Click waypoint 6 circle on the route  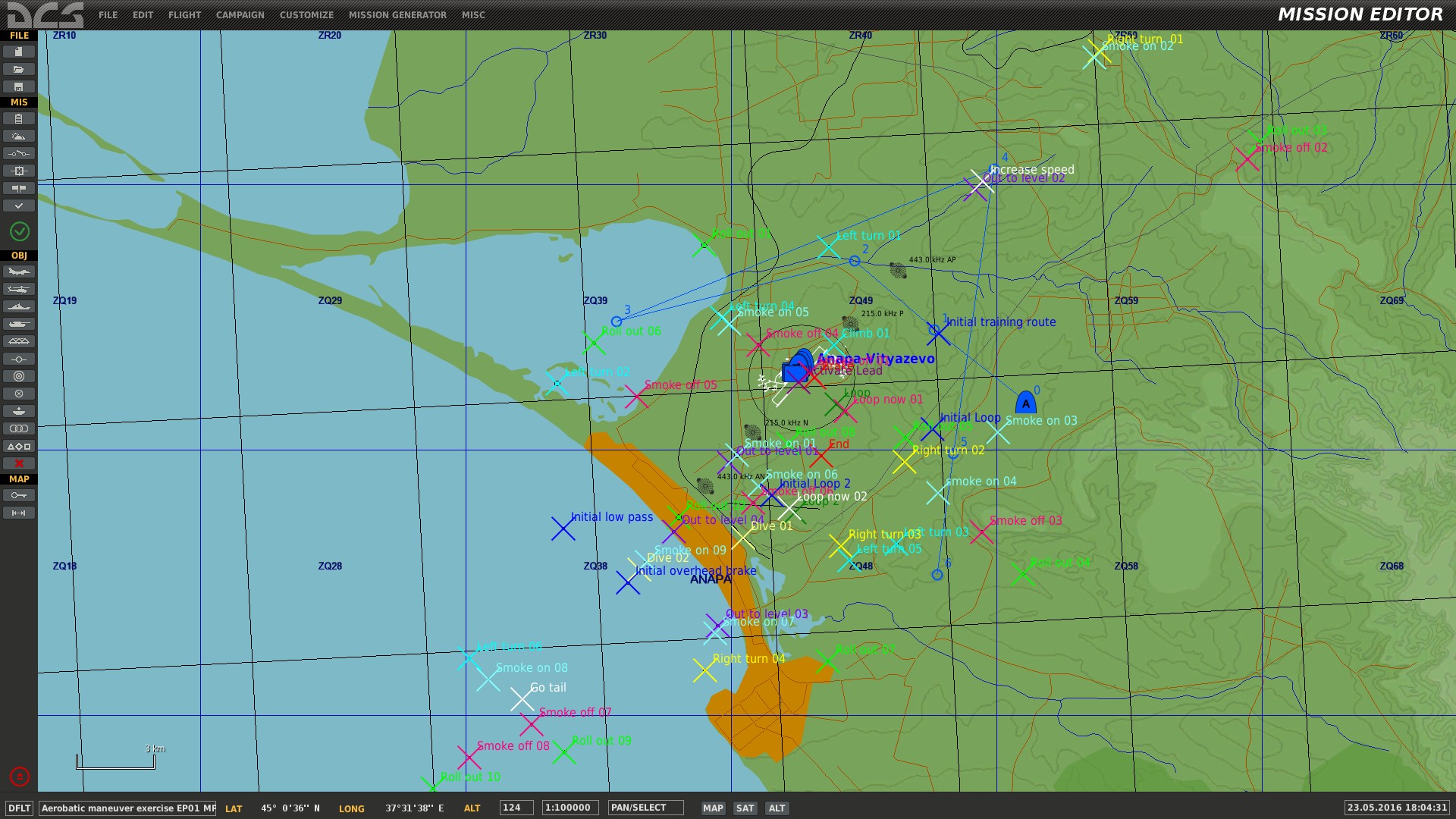click(x=937, y=575)
